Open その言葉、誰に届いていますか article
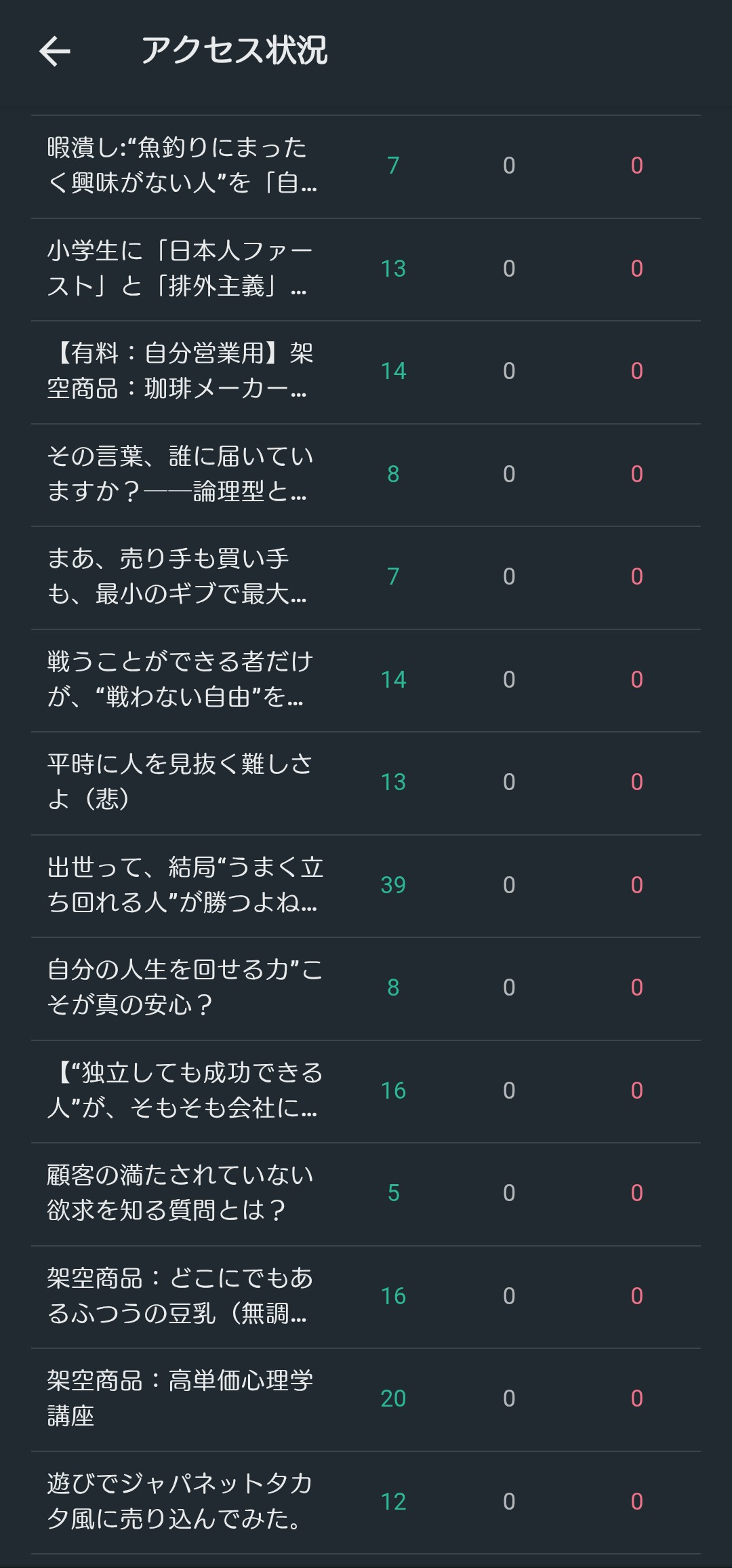Viewport: 732px width, 1568px height. [180, 474]
